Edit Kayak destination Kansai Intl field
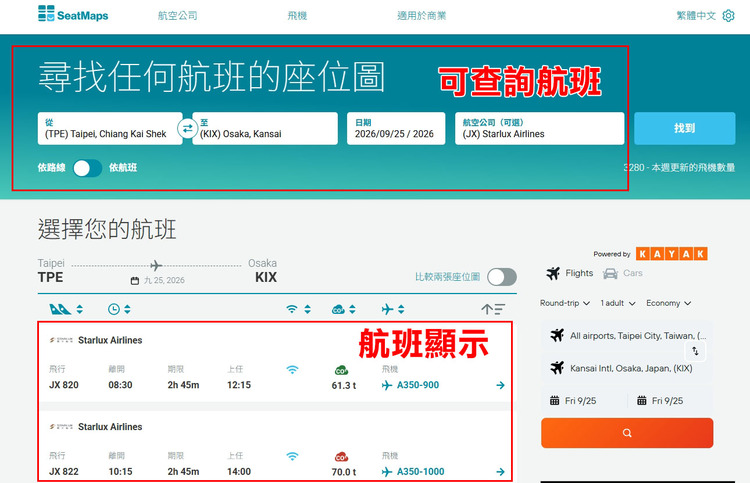This screenshot has width=750, height=483. 627,368
